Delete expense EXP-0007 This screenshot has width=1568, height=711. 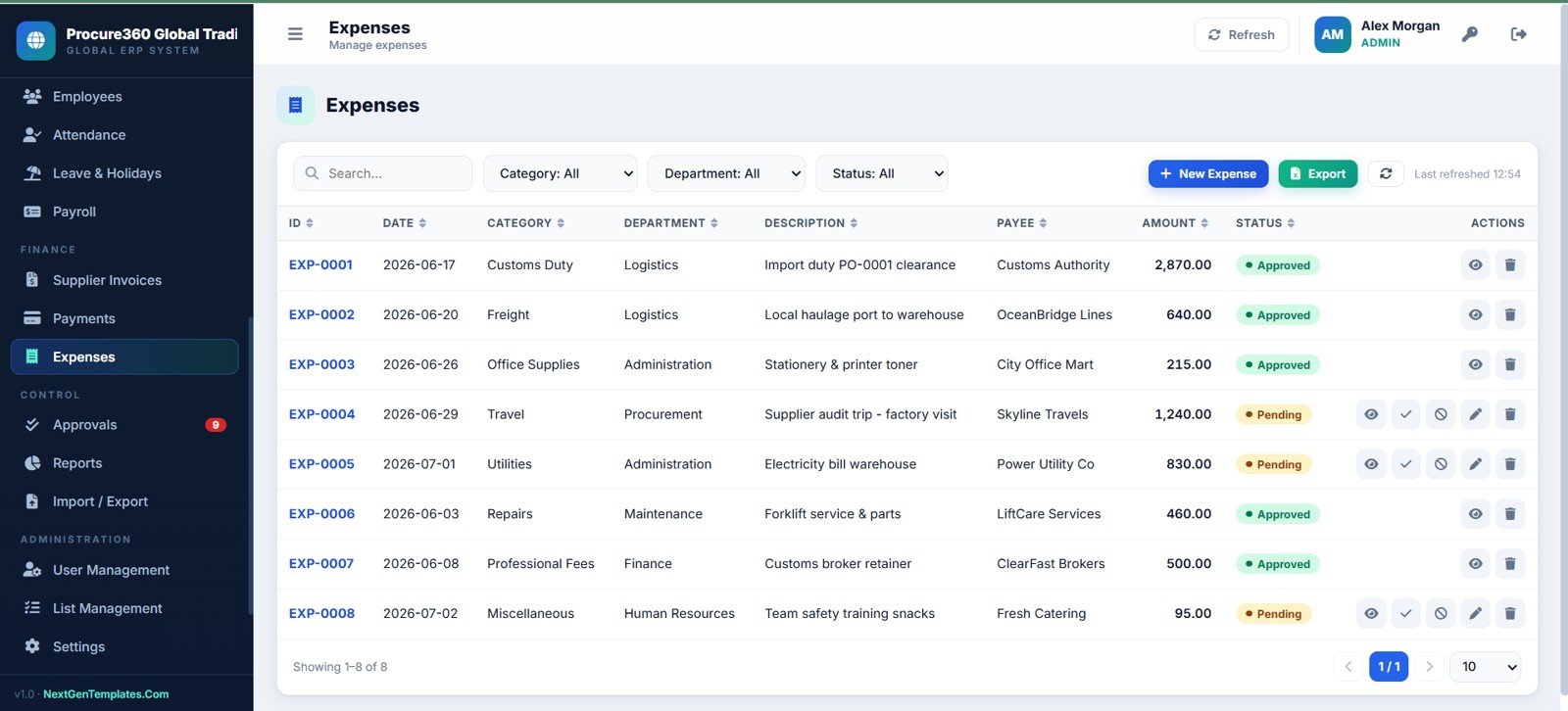(x=1509, y=564)
